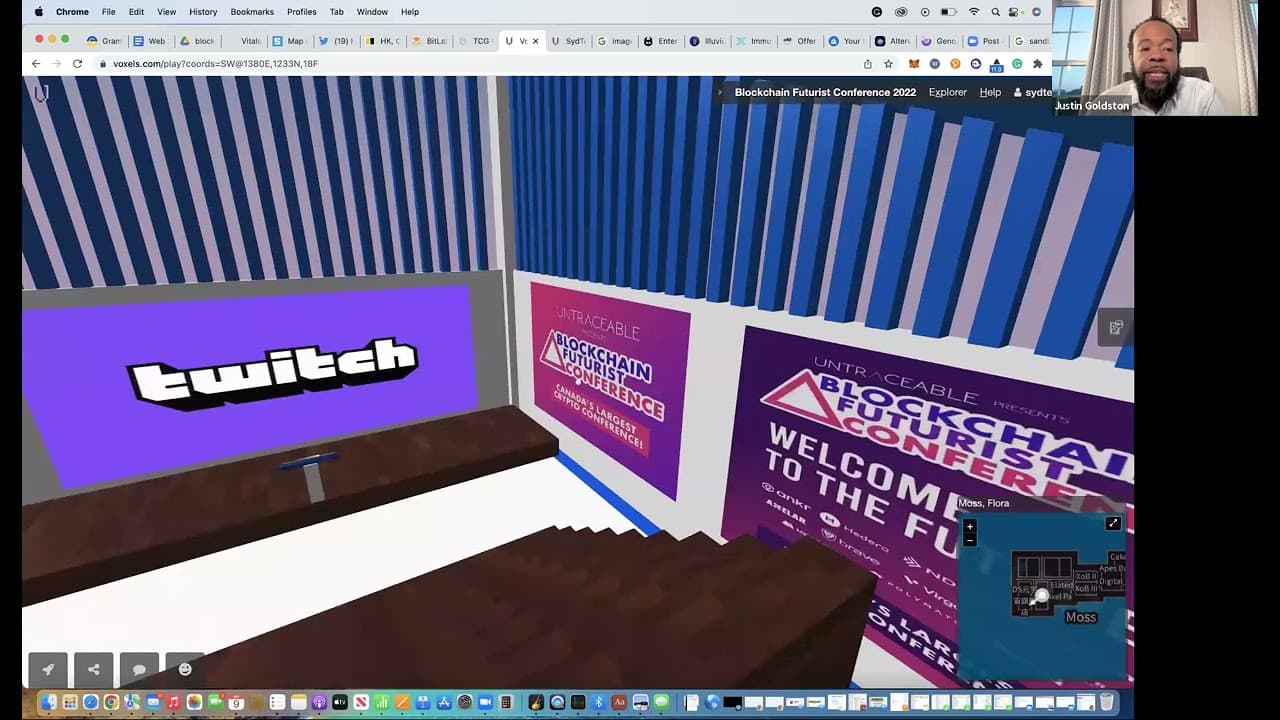
Task: Click the Moss label on the minimap
Action: pyautogui.click(x=1081, y=617)
